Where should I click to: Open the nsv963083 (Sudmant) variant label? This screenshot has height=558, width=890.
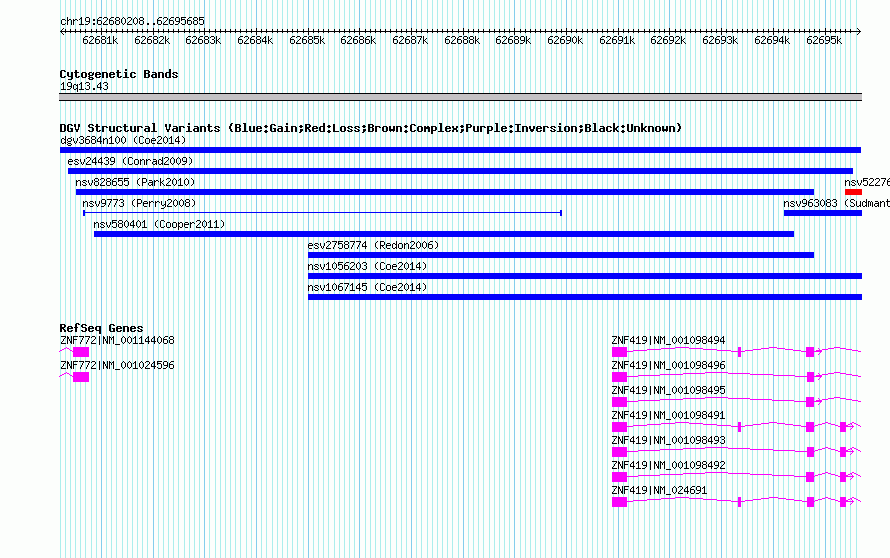(x=836, y=203)
